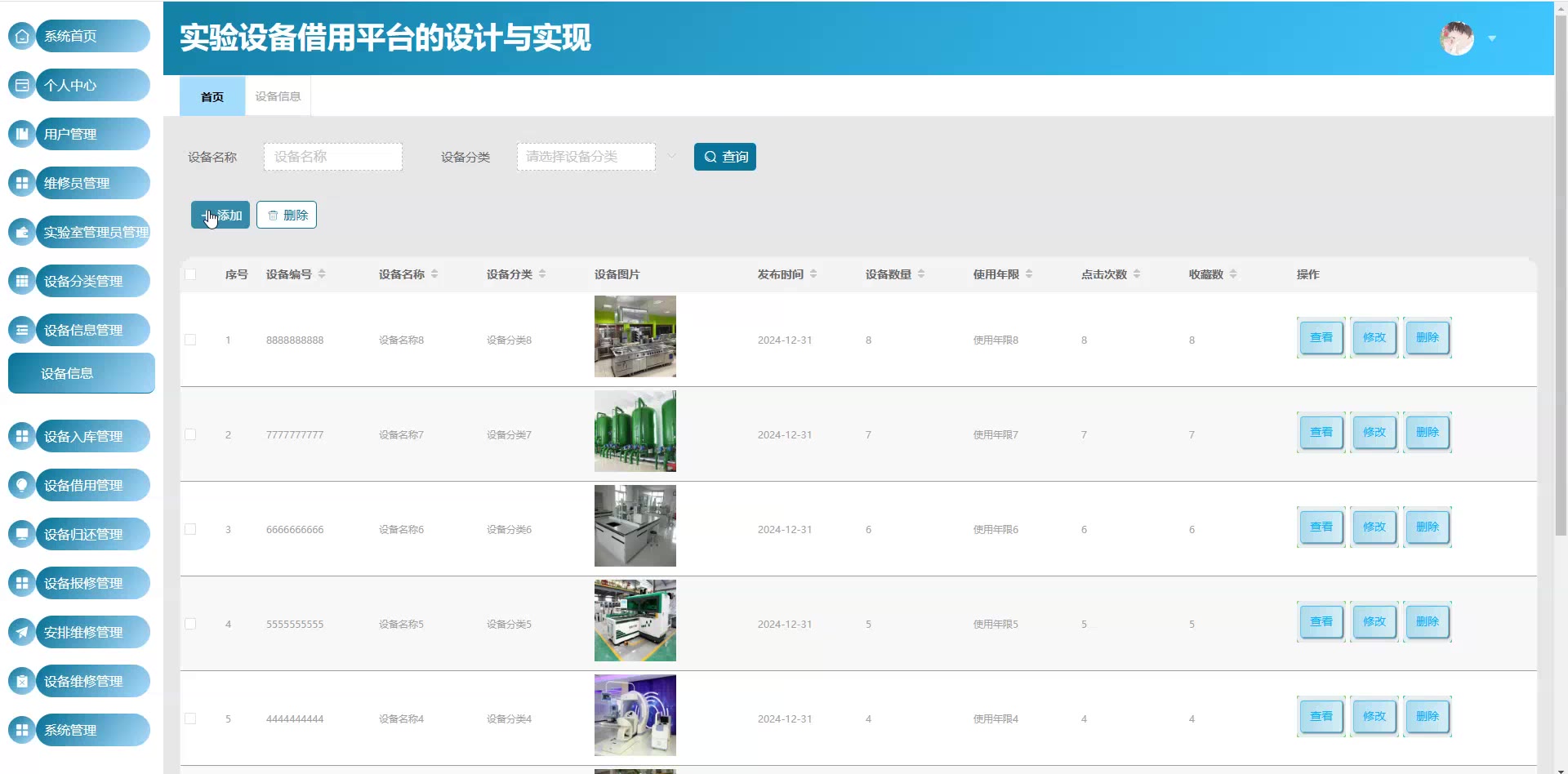Expand the user avatar dropdown arrow

click(x=1492, y=38)
